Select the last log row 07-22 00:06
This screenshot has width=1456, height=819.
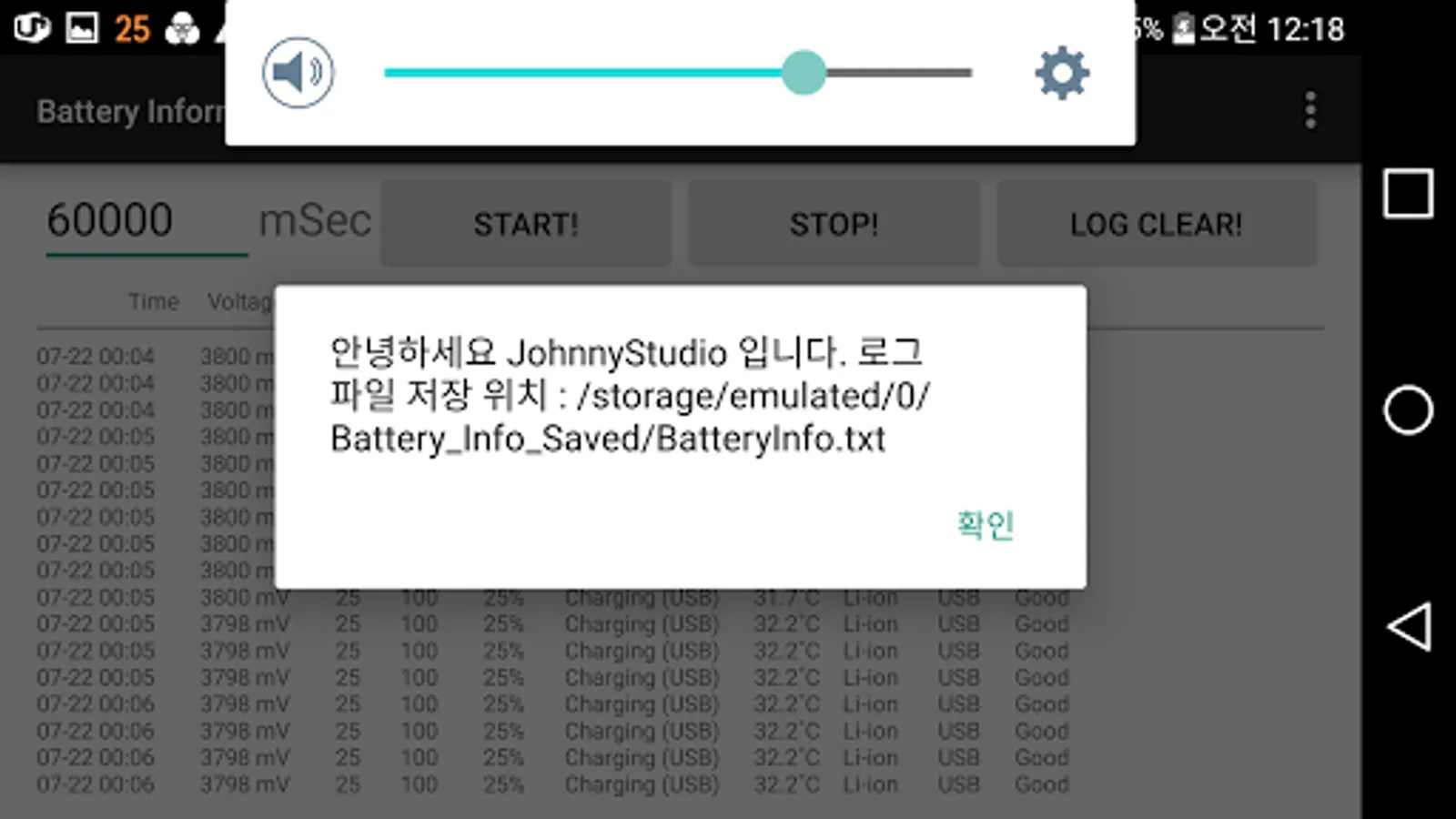(552, 784)
